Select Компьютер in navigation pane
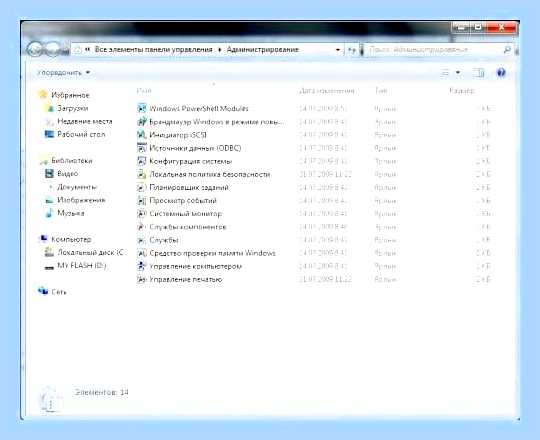 pyautogui.click(x=71, y=239)
